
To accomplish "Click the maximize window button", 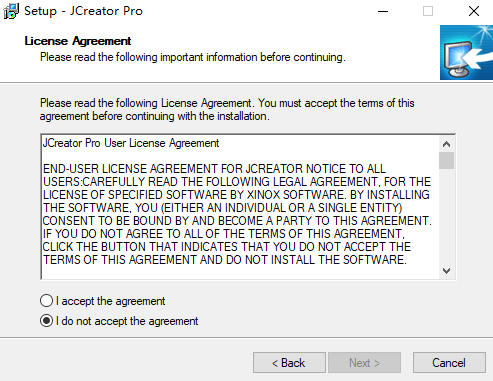I will pos(428,11).
